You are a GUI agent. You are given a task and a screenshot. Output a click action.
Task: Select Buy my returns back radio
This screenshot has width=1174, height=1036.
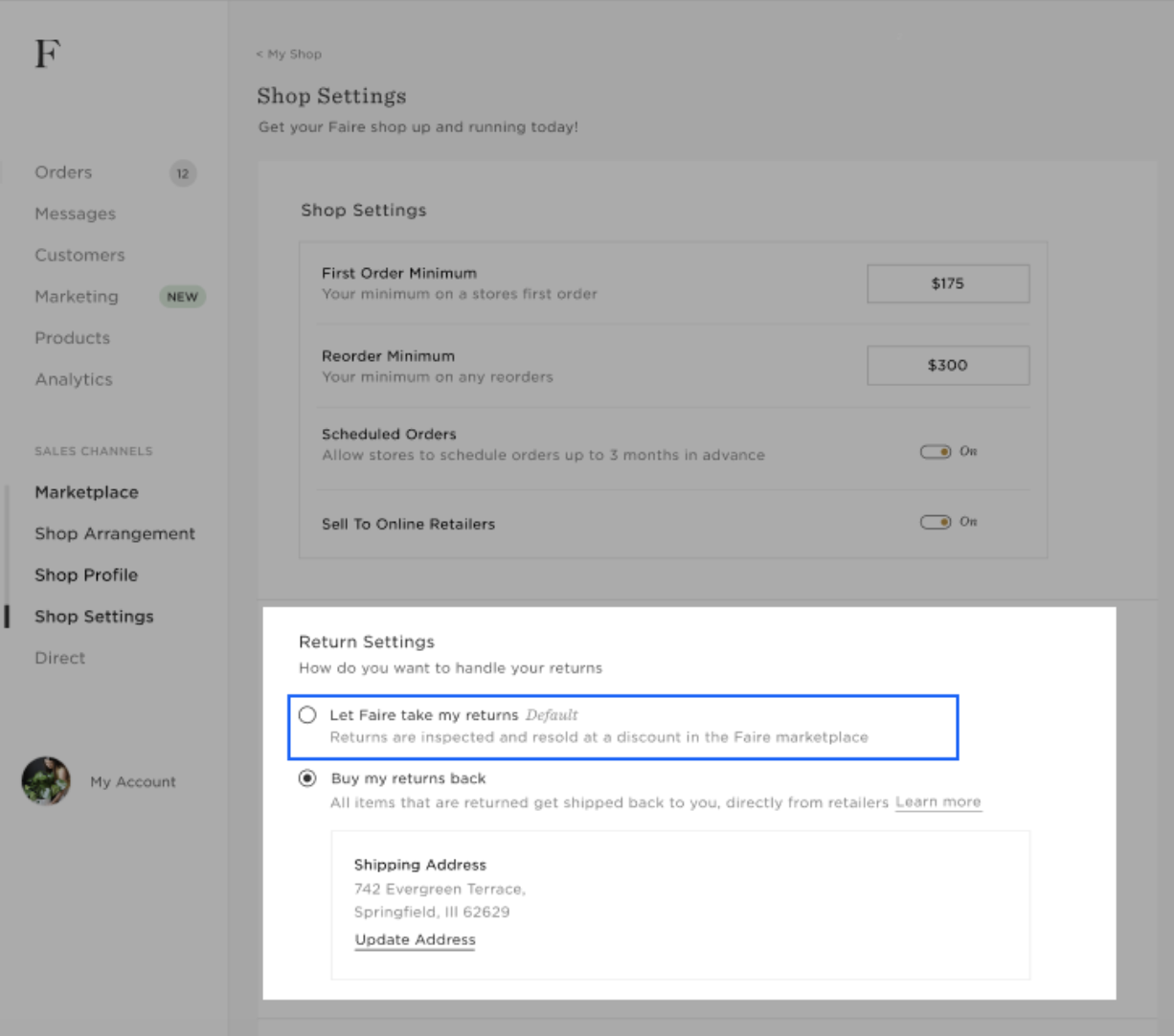(x=307, y=778)
